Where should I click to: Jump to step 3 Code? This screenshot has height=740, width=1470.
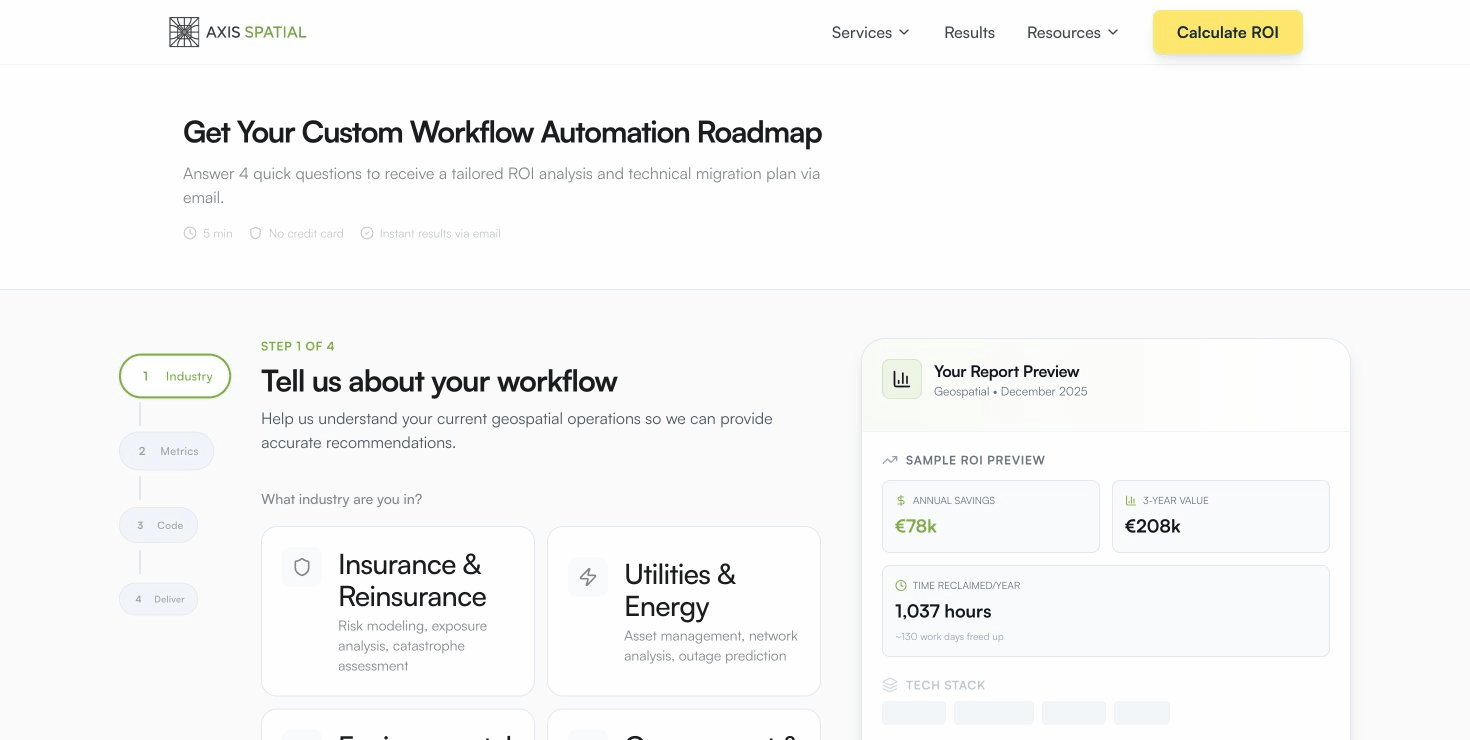click(159, 525)
